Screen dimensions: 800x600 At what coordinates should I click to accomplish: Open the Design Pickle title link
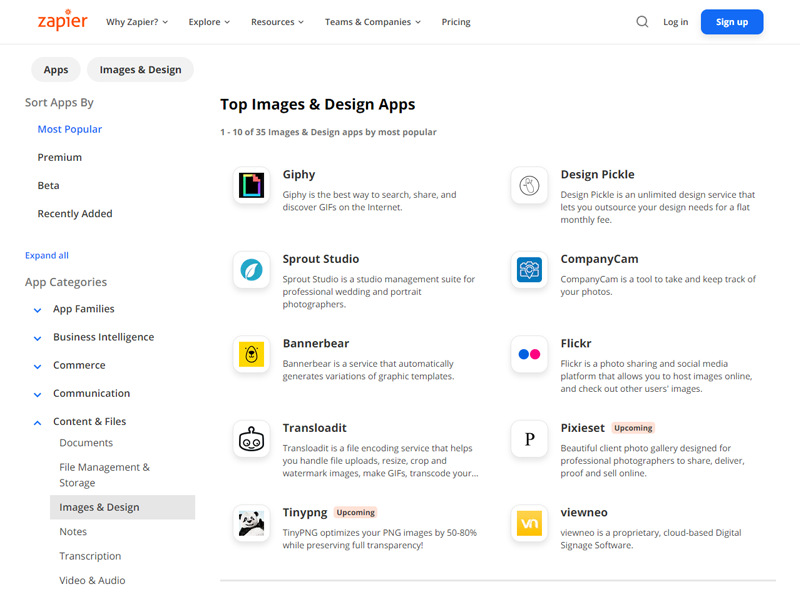(597, 174)
